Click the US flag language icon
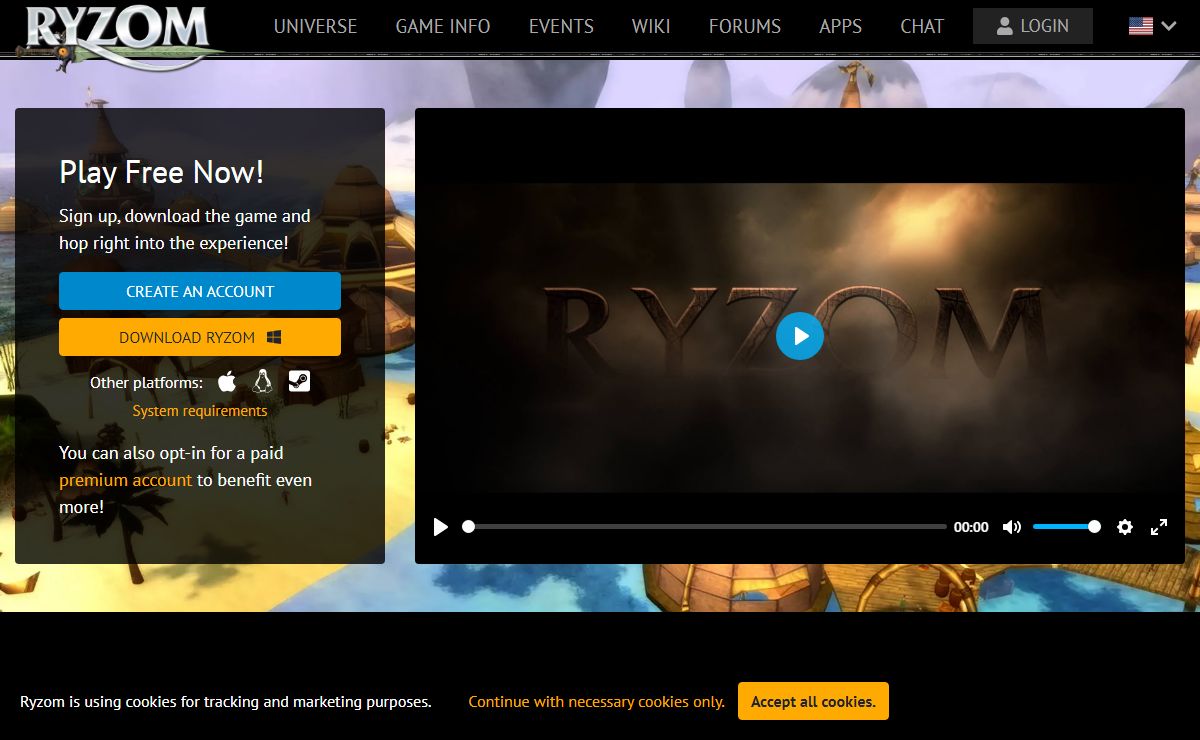Image resolution: width=1200 pixels, height=740 pixels. click(x=1141, y=27)
